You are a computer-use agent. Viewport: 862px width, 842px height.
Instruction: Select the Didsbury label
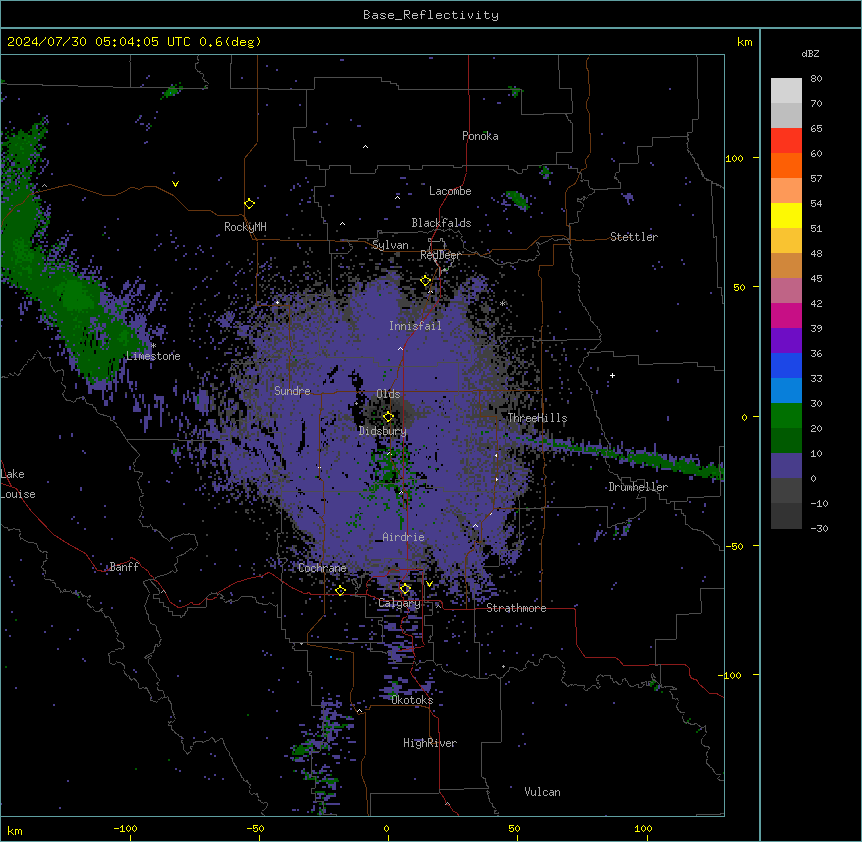coord(383,431)
